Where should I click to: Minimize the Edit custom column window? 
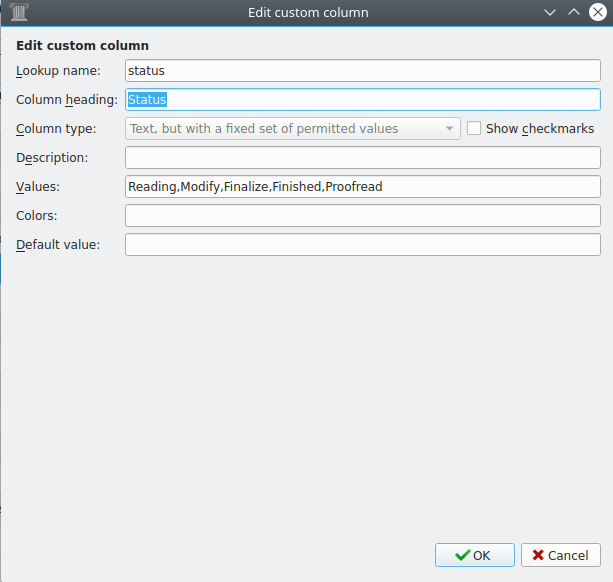click(x=550, y=12)
